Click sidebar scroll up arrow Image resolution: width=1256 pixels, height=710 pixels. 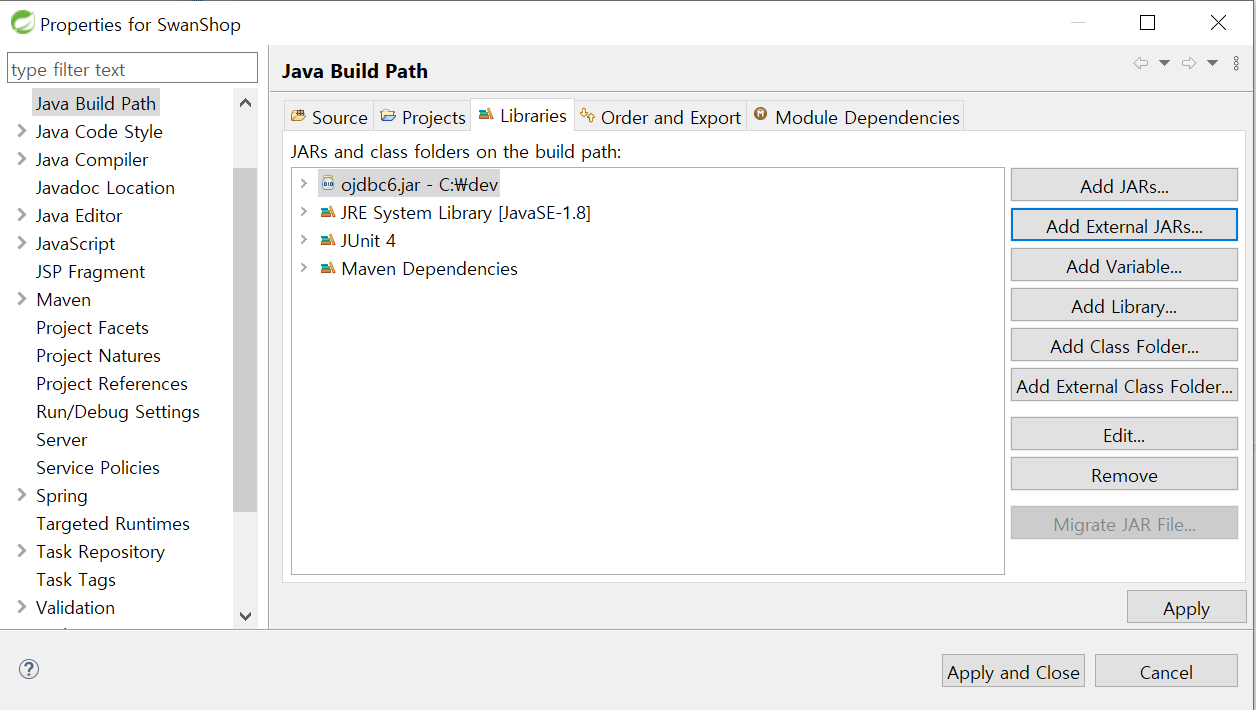tap(245, 101)
